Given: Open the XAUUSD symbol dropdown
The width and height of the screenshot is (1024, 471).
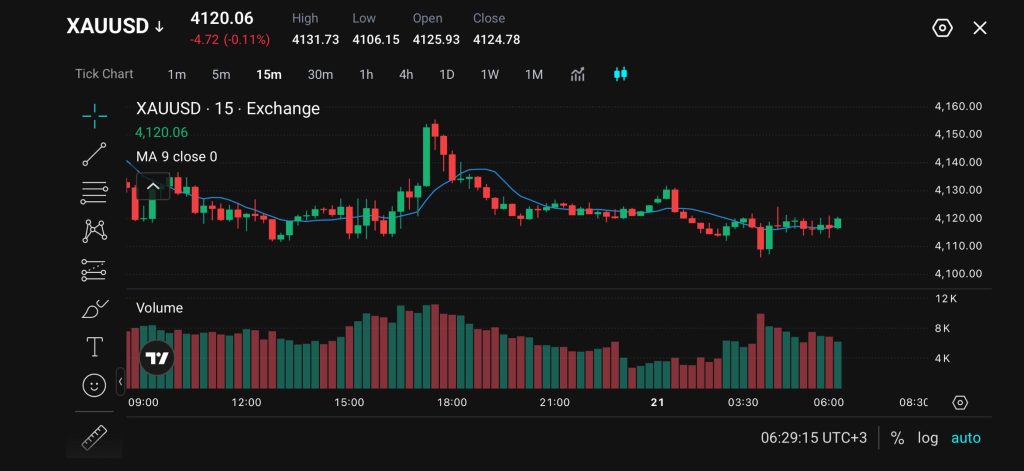Looking at the screenshot, I should [x=116, y=27].
